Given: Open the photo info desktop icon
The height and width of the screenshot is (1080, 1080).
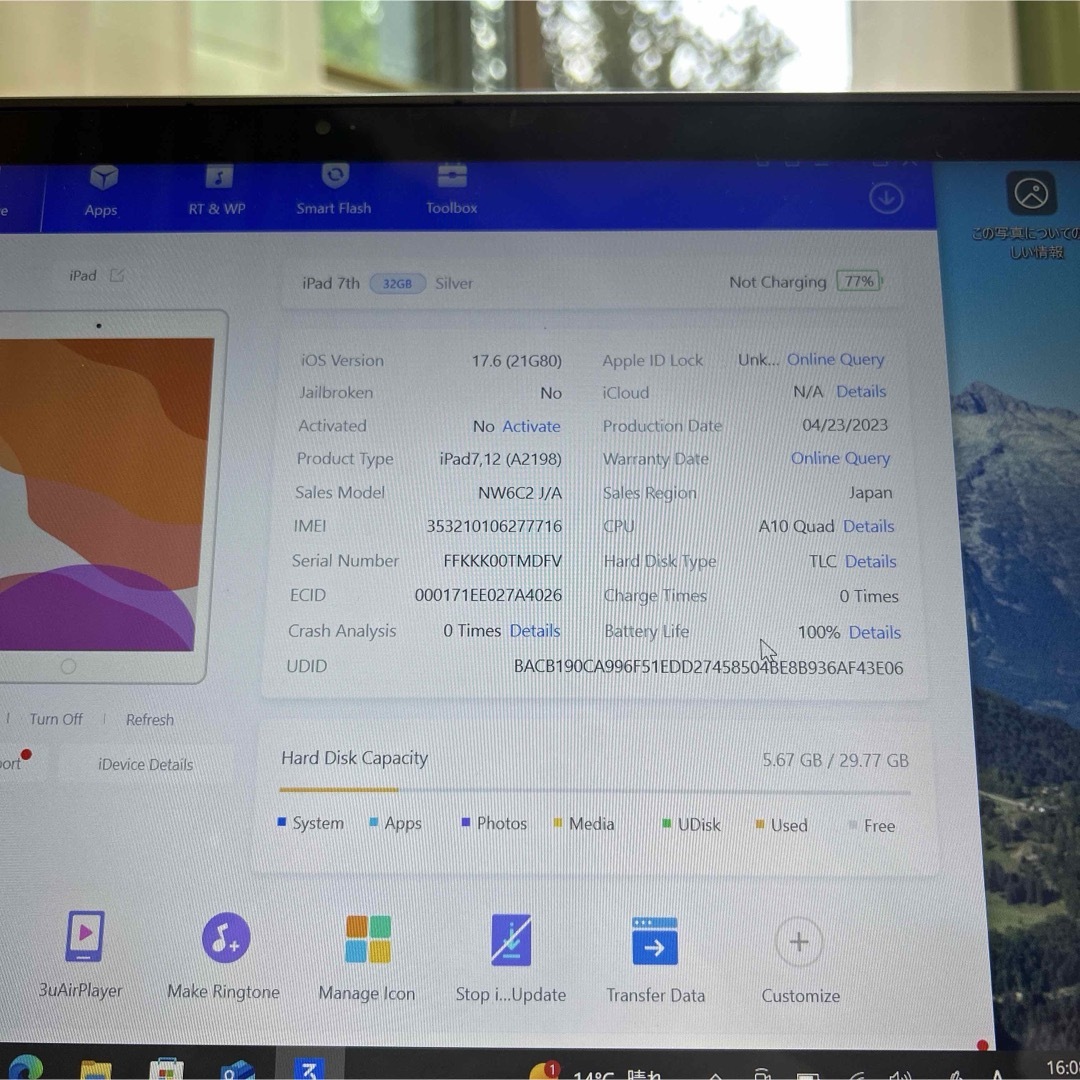Looking at the screenshot, I should (1031, 194).
